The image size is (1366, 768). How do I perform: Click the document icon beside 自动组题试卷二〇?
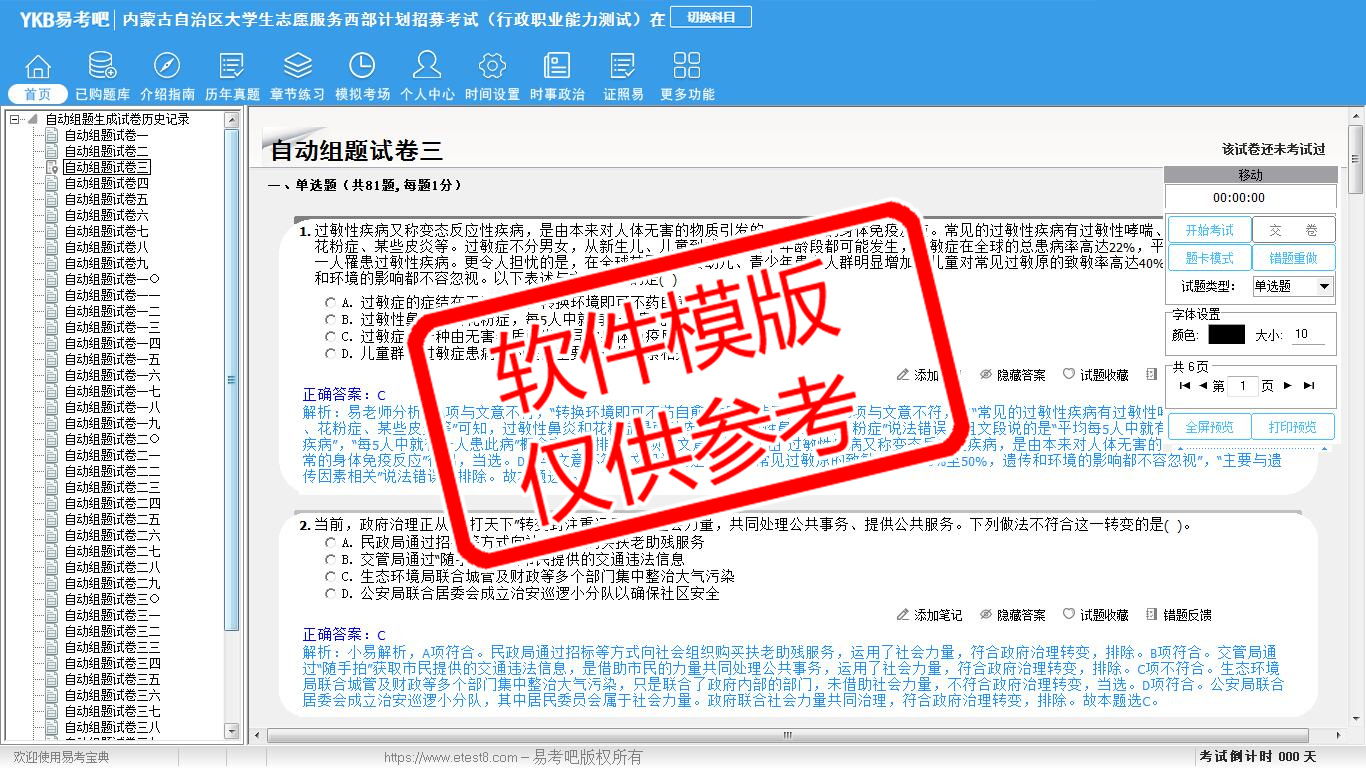point(52,439)
